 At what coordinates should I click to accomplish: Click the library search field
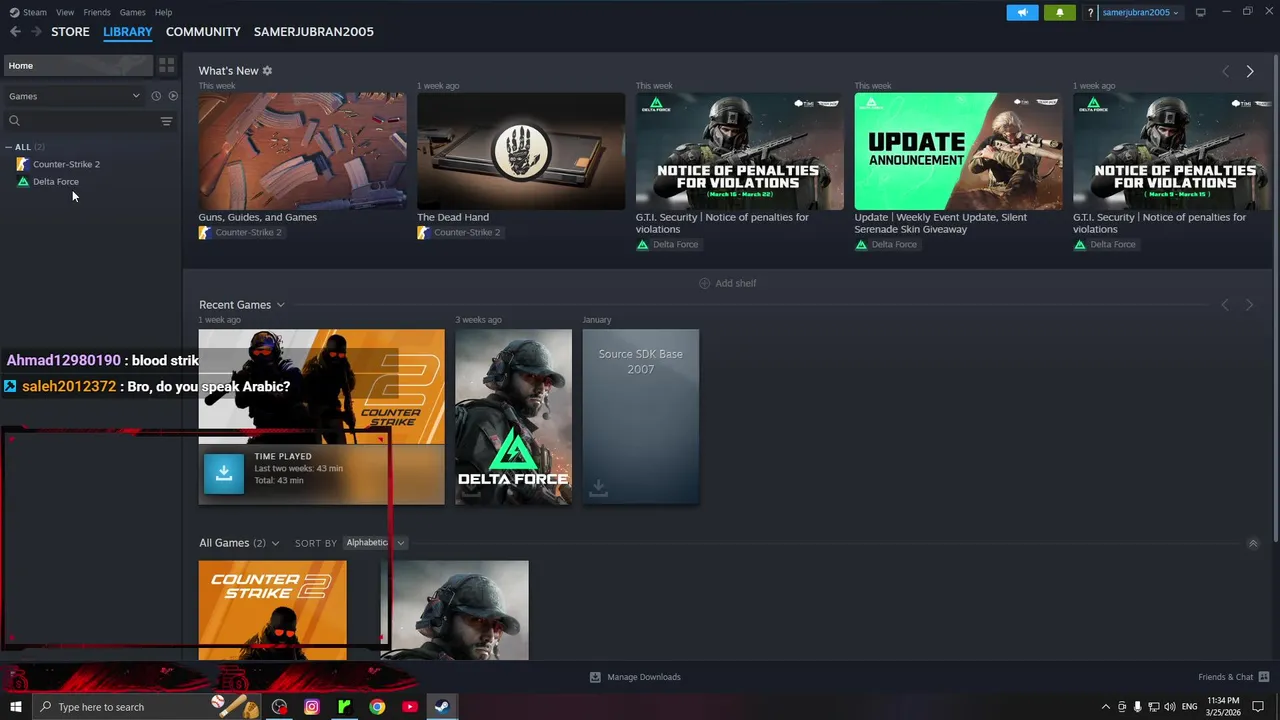[x=80, y=121]
